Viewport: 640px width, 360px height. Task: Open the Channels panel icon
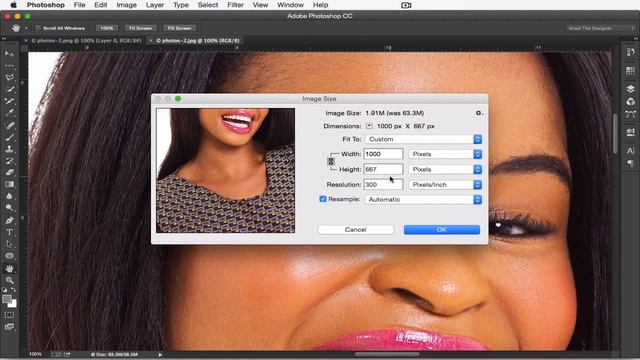coord(630,102)
